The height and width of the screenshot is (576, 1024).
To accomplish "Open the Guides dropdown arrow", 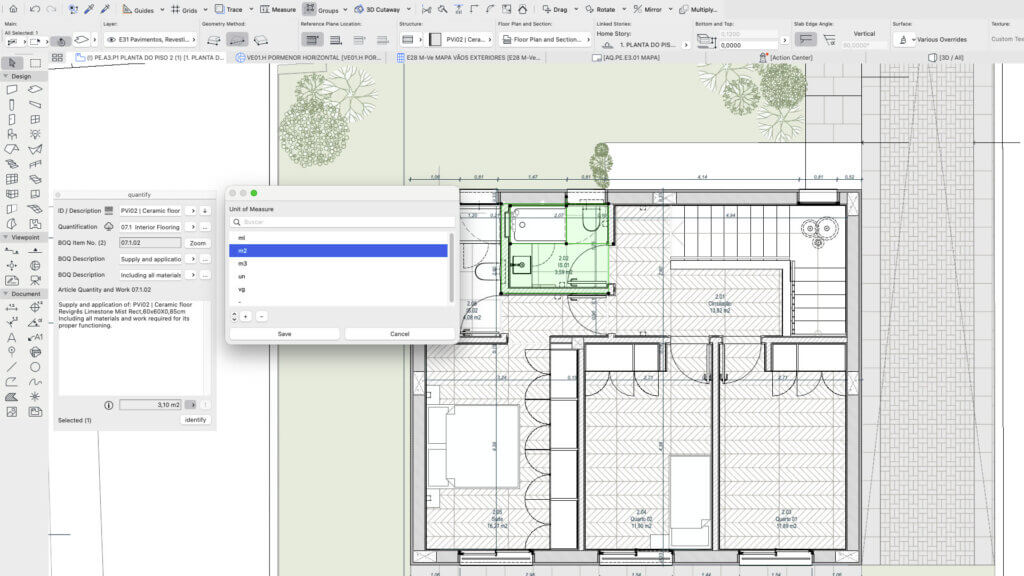I will point(162,10).
